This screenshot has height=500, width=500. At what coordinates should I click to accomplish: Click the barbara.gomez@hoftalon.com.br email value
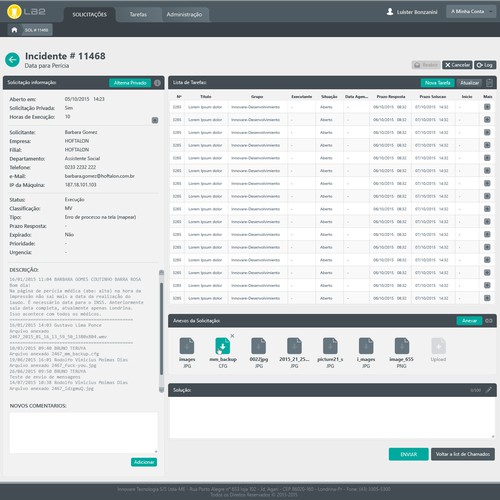click(100, 176)
